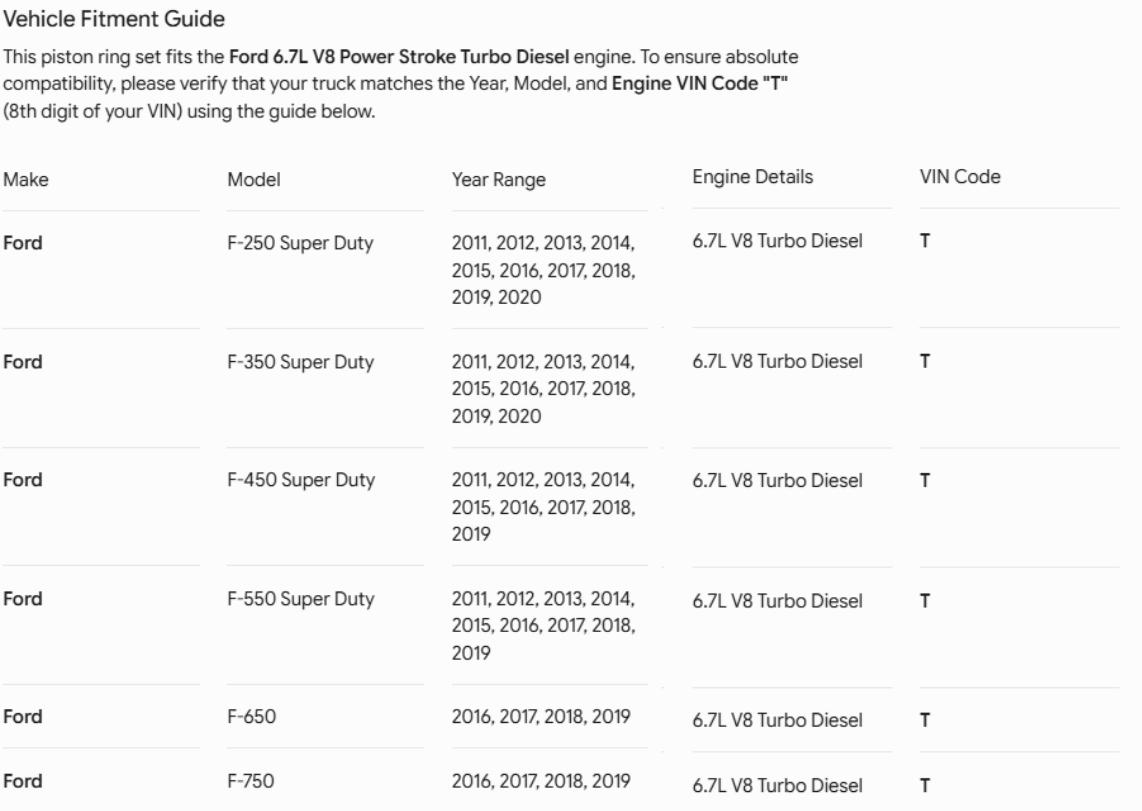Select the F-550 Super Duty model cell
The height and width of the screenshot is (811, 1142).
click(x=301, y=599)
